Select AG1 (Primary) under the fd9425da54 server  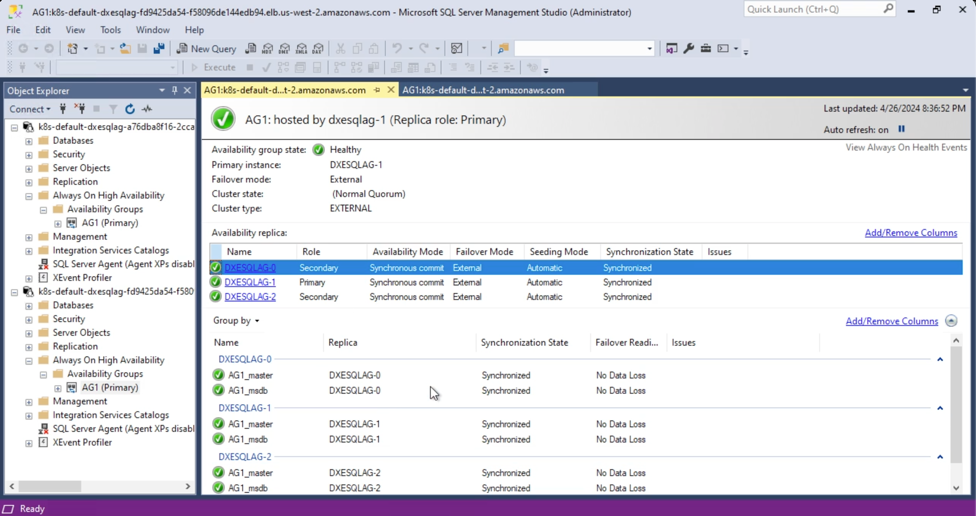tap(110, 387)
